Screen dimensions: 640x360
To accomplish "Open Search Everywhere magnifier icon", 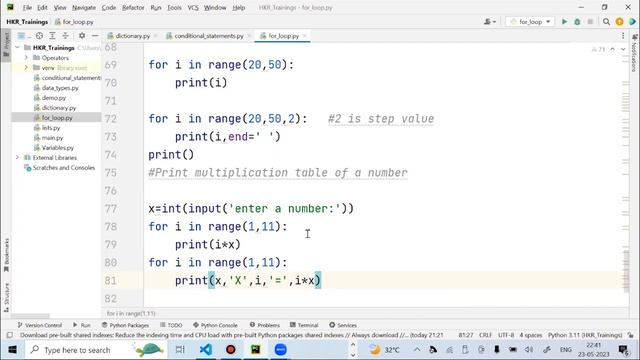I will (x=607, y=22).
